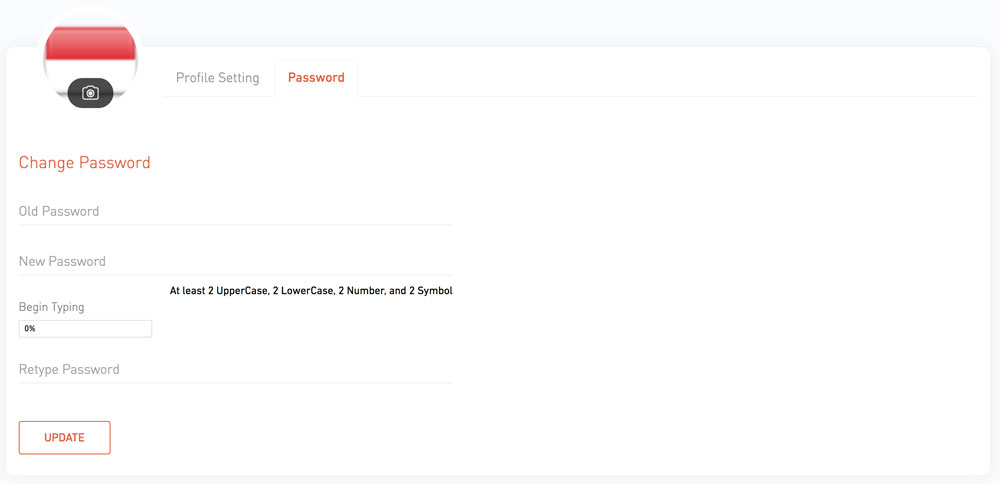Focus the Old Password field
Screen dimensions: 1000x484
coord(235,212)
